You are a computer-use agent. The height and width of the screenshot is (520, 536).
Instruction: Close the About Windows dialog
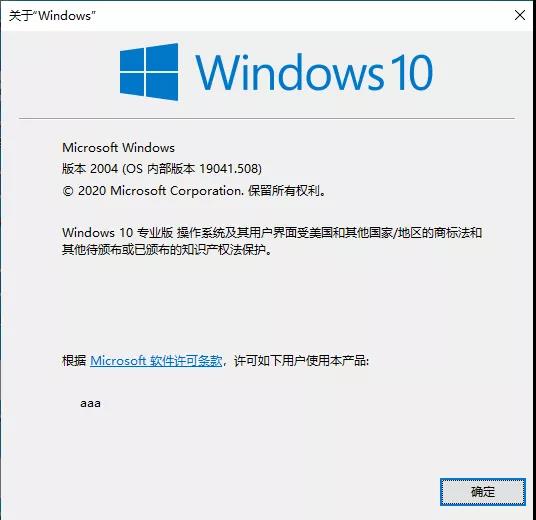click(520, 15)
